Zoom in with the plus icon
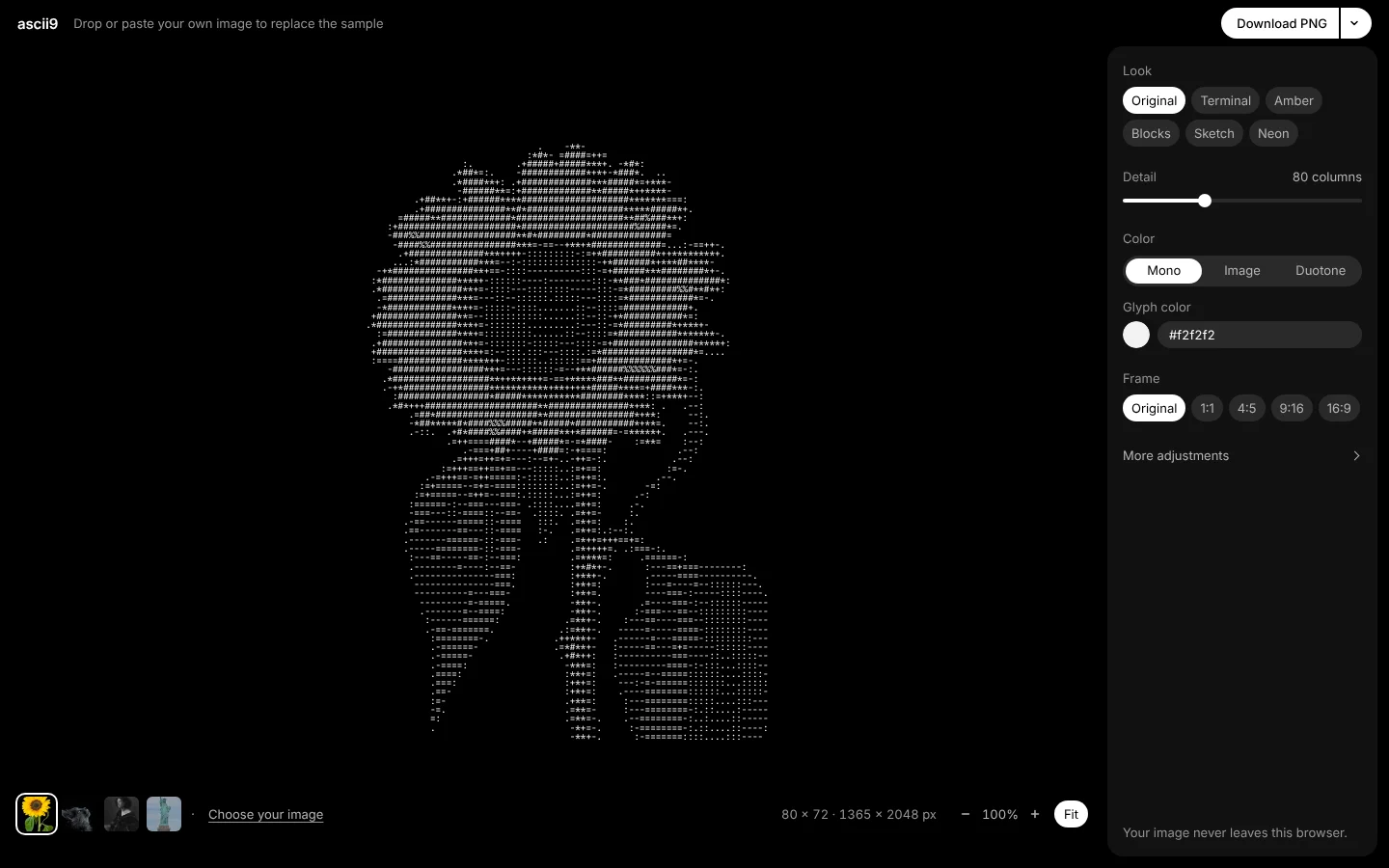This screenshot has width=1389, height=868. (x=1035, y=814)
